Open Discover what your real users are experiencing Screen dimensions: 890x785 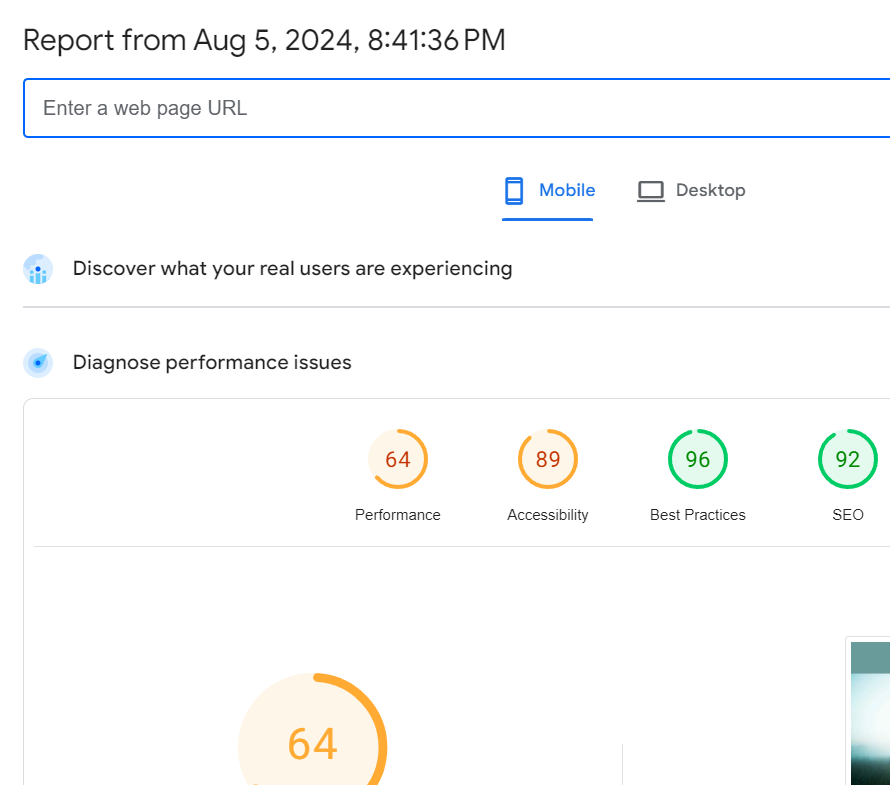point(292,268)
